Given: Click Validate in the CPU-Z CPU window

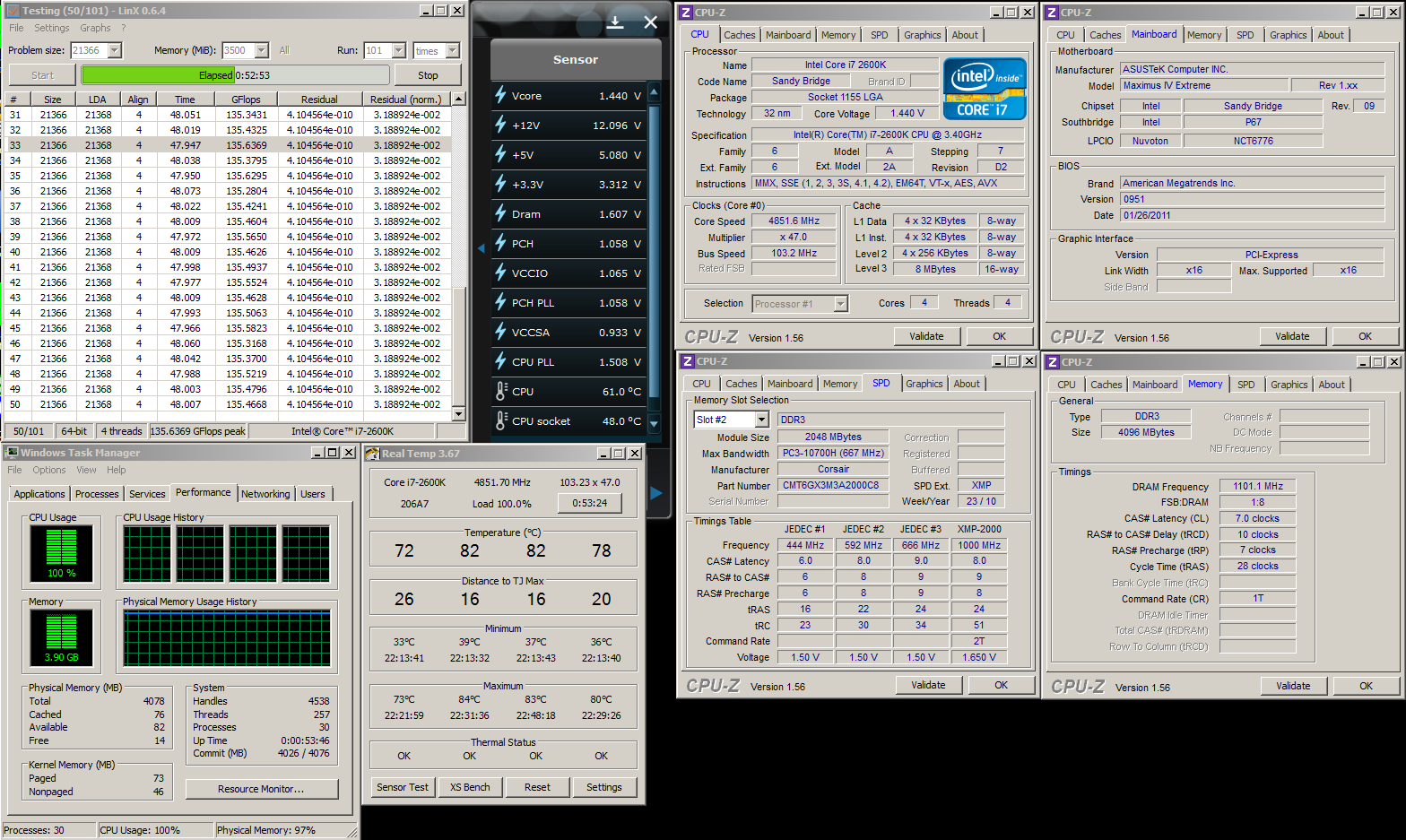Looking at the screenshot, I should click(x=926, y=336).
